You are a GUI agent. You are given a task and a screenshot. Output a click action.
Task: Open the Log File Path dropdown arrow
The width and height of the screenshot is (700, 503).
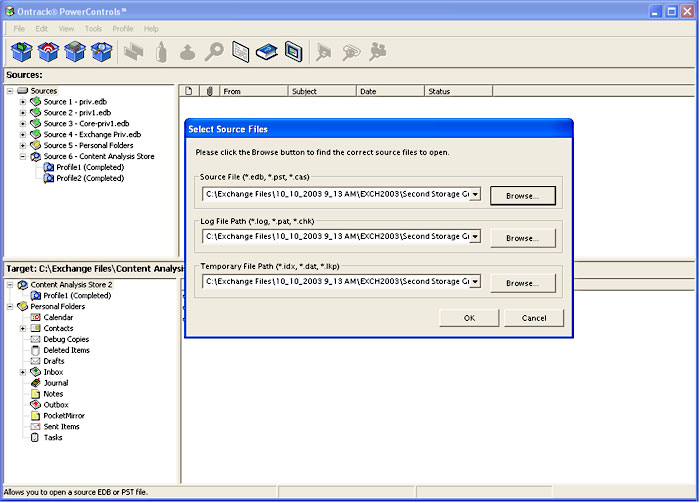pos(475,237)
